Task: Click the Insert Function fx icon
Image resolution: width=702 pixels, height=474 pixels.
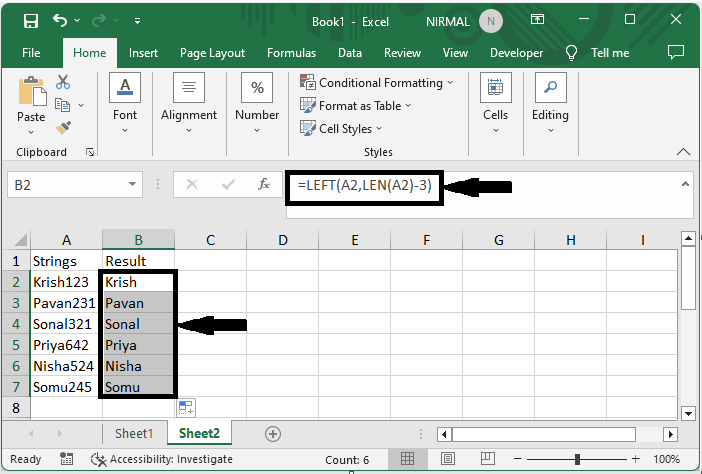Action: click(264, 185)
